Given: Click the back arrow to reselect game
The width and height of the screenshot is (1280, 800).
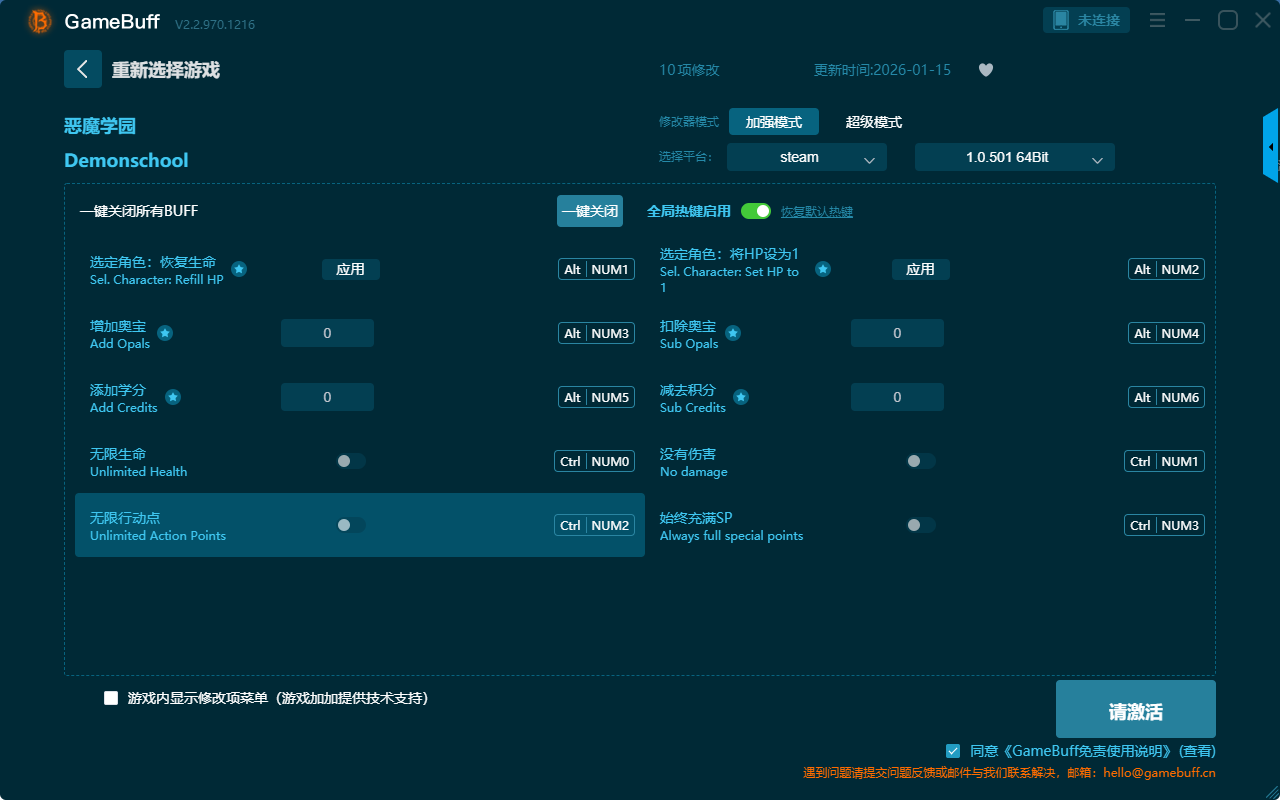Looking at the screenshot, I should pyautogui.click(x=83, y=69).
